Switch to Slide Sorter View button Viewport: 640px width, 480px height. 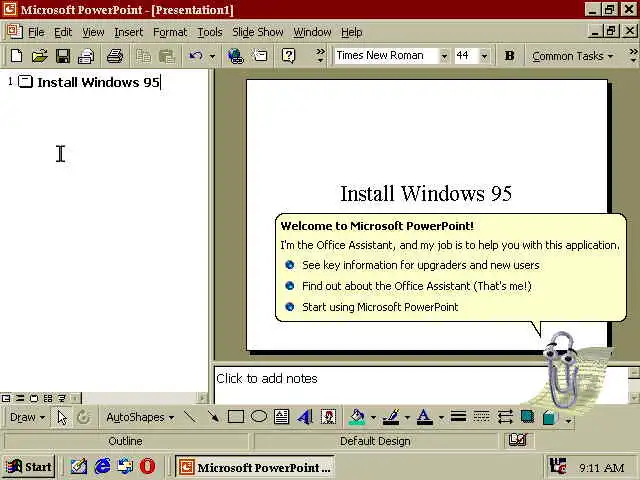48,398
